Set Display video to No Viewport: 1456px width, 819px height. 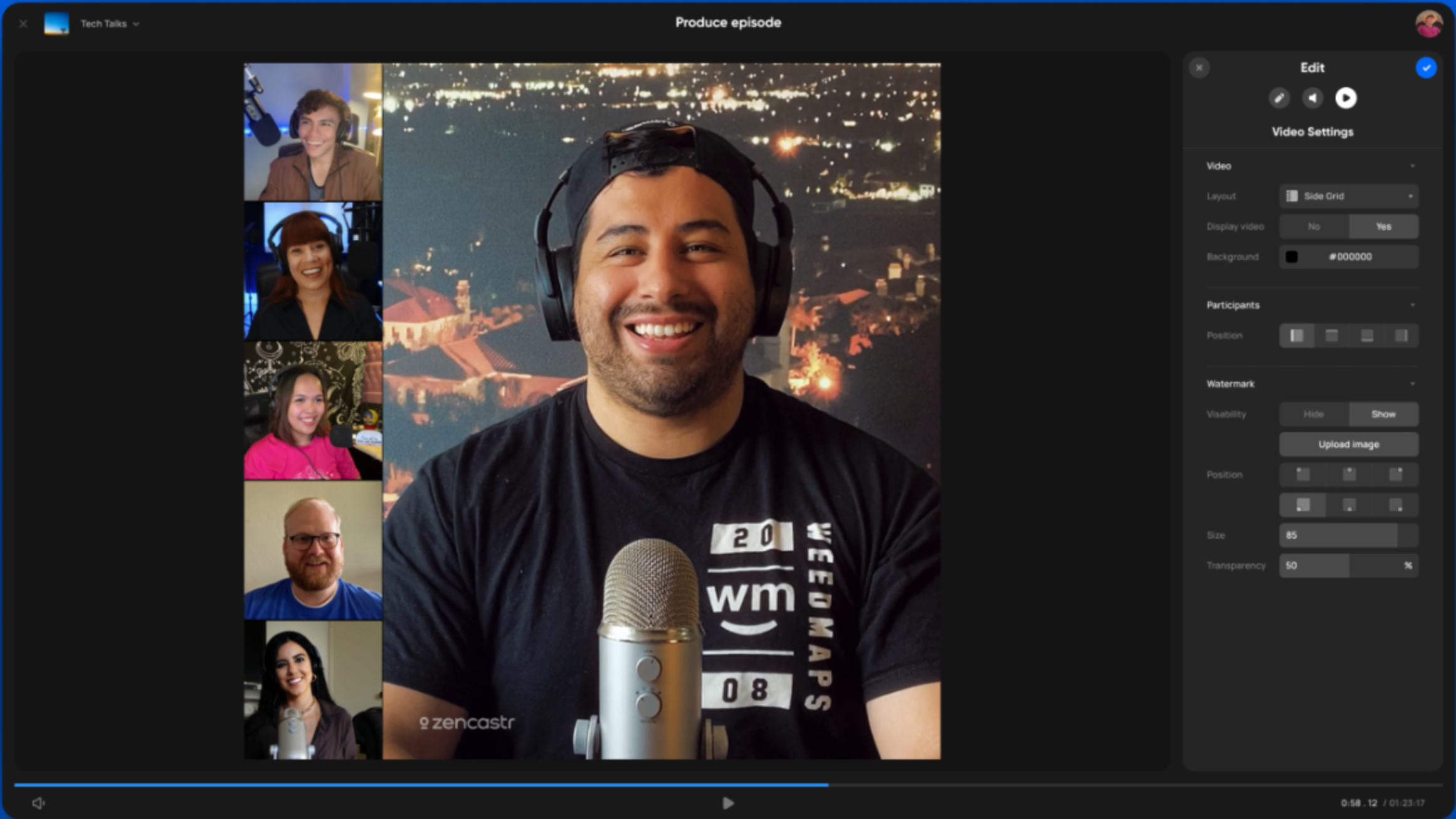point(1313,226)
